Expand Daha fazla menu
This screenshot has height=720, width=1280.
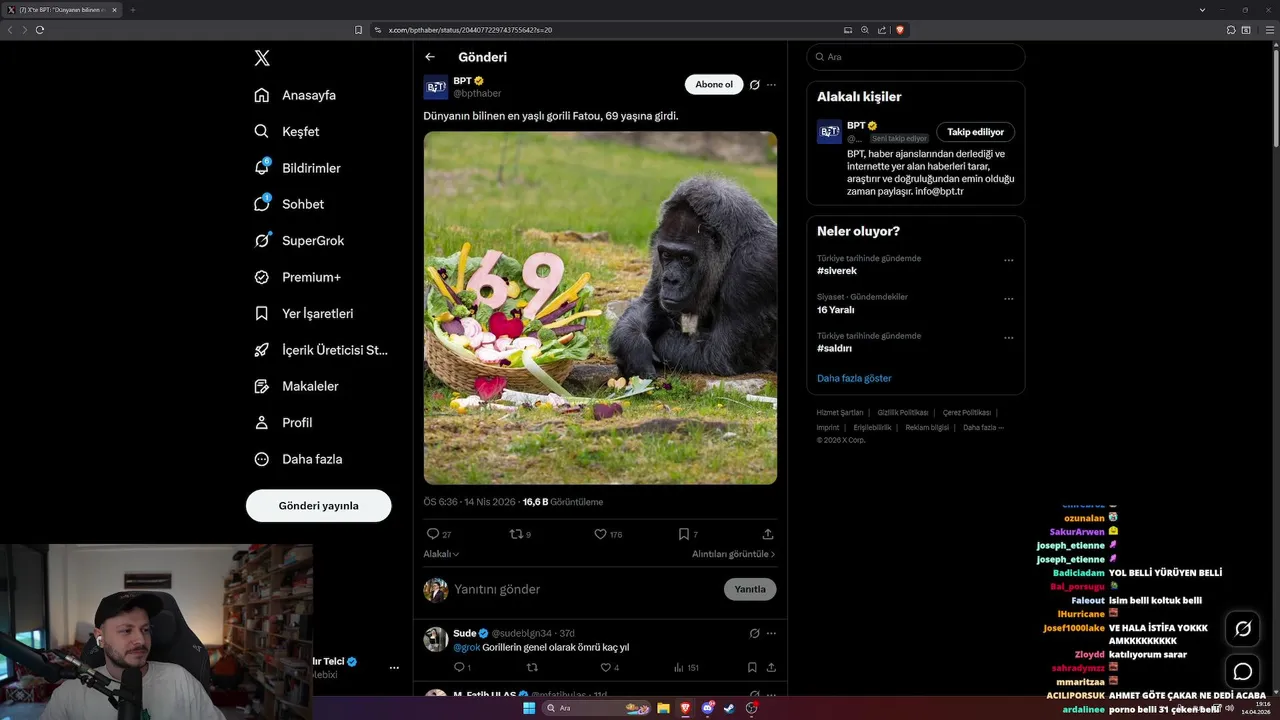pyautogui.click(x=298, y=459)
